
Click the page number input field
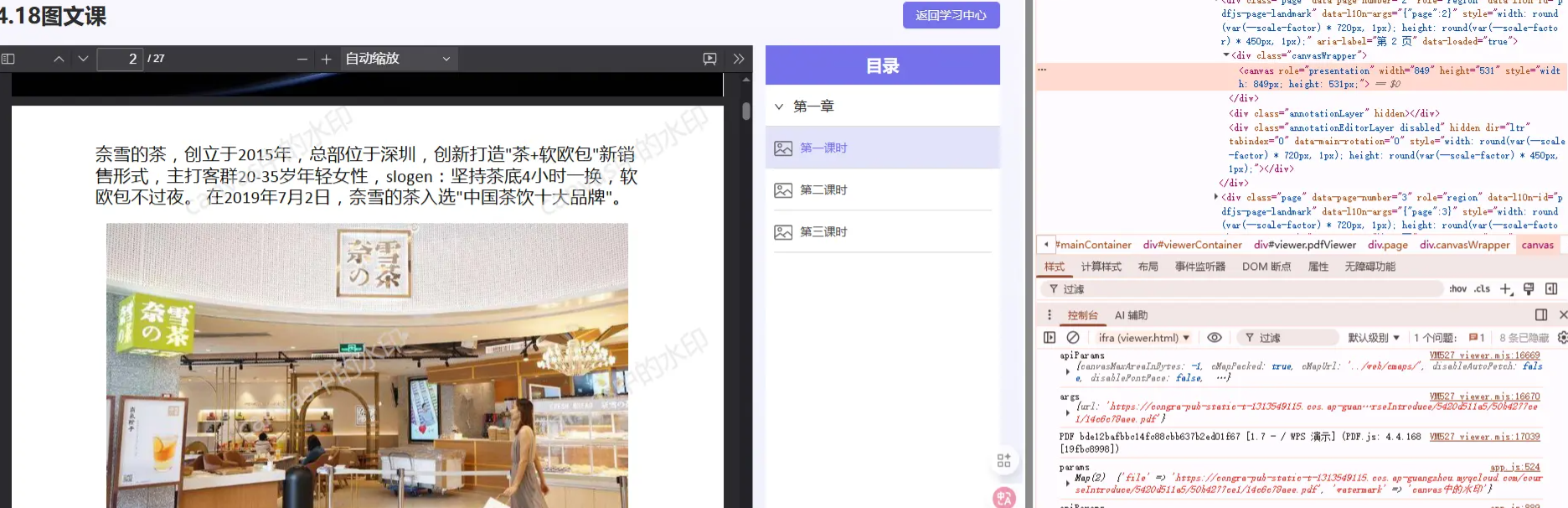pyautogui.click(x=120, y=59)
